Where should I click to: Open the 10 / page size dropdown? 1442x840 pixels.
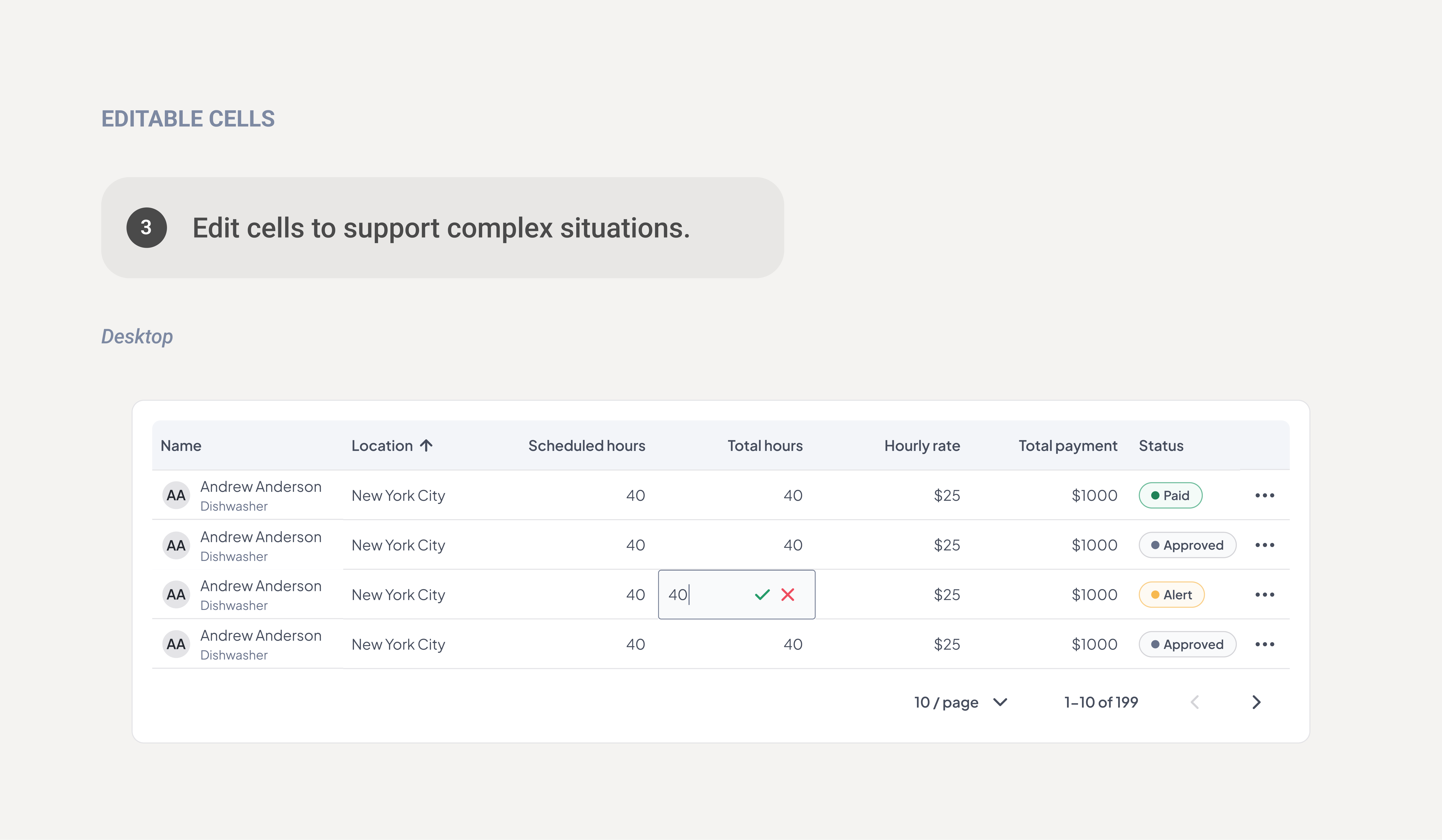[961, 702]
